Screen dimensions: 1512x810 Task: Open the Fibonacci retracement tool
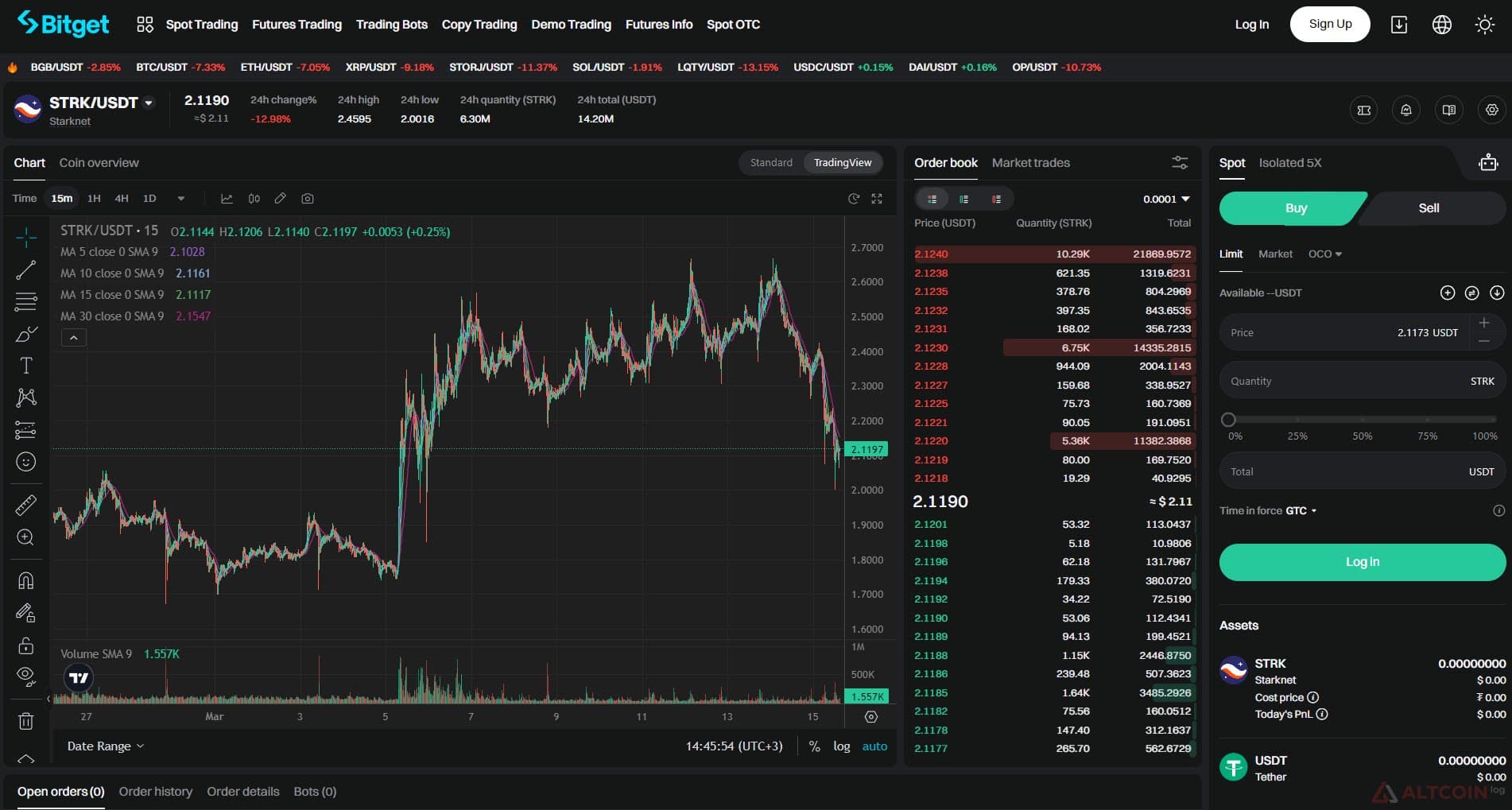coord(25,302)
